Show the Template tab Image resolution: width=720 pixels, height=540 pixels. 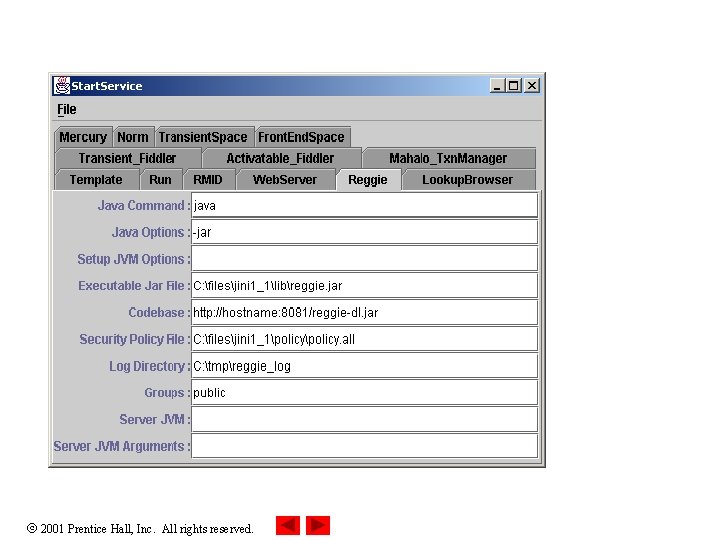(96, 180)
